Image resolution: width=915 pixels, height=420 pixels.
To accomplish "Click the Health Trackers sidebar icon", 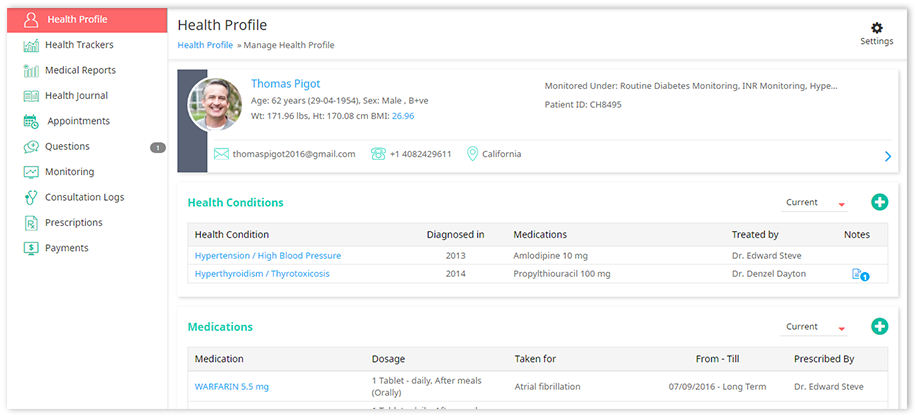I will point(30,45).
